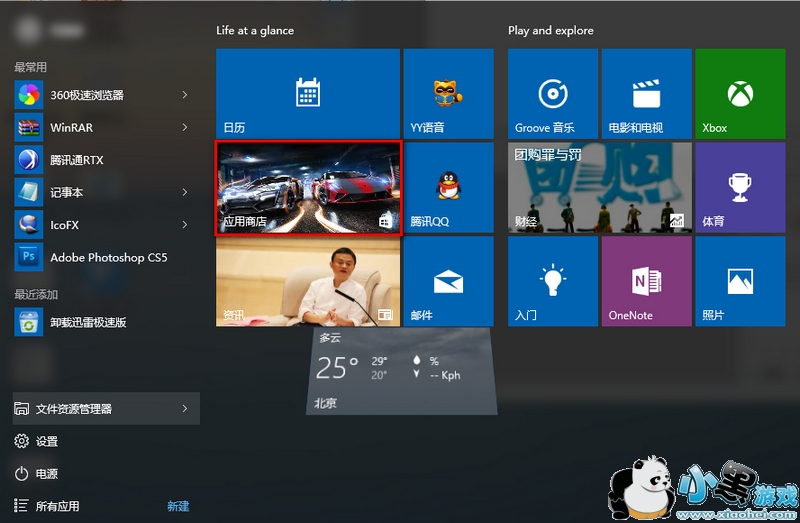The height and width of the screenshot is (523, 800).
Task: Launch Adobe Photoshop CS5 from the list
Action: point(108,257)
